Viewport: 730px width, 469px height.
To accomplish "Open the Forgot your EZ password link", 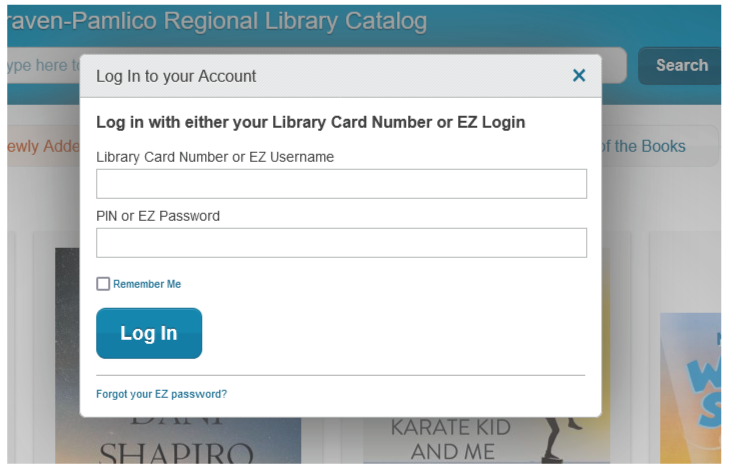I will point(161,394).
